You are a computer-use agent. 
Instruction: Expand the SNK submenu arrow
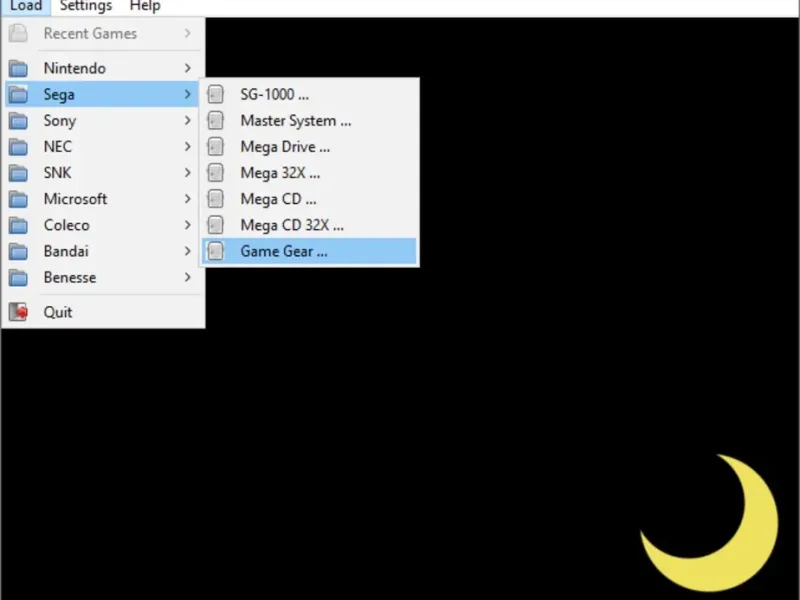[188, 173]
